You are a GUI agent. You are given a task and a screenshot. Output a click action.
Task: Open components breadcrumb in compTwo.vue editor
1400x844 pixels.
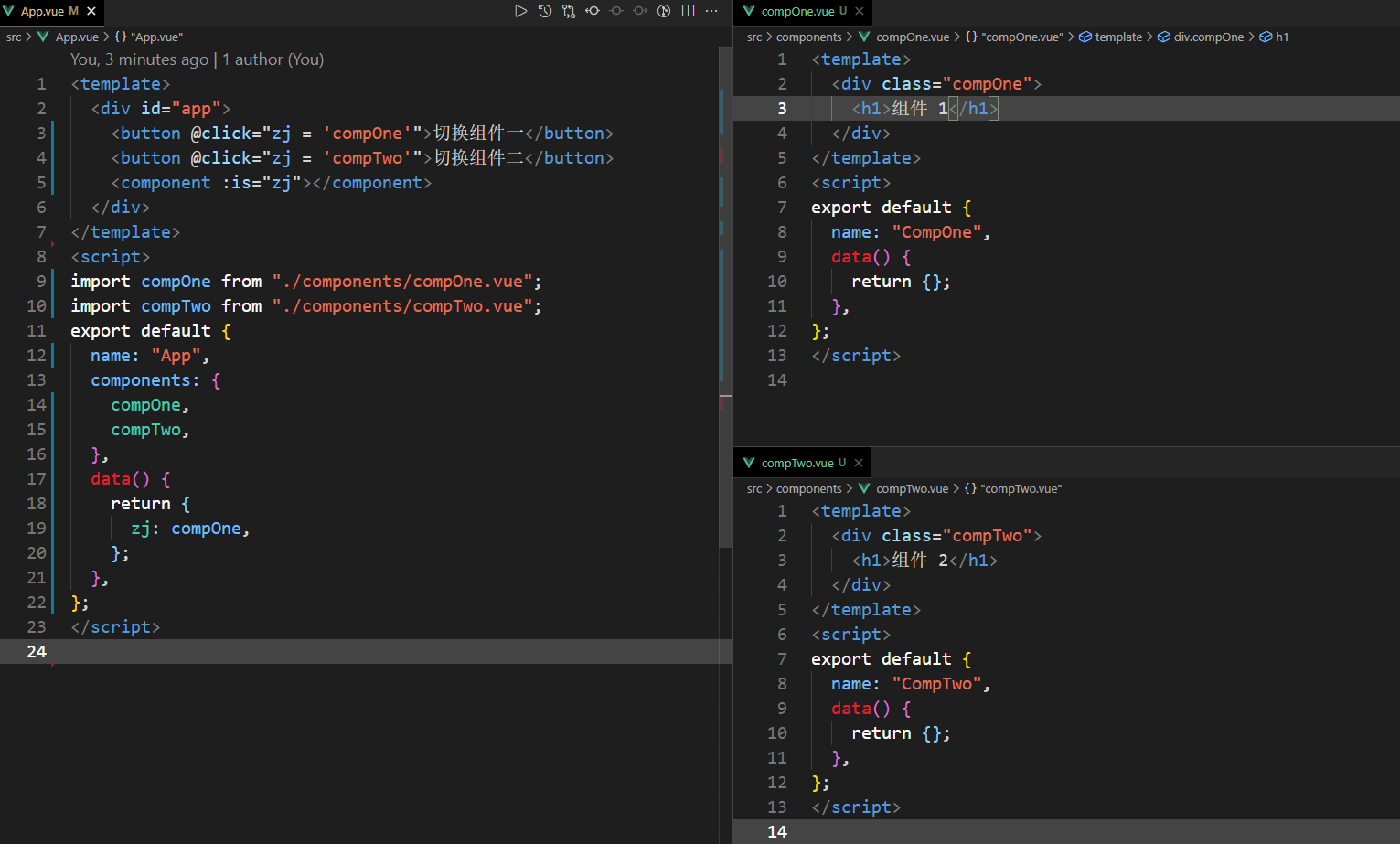[x=809, y=488]
